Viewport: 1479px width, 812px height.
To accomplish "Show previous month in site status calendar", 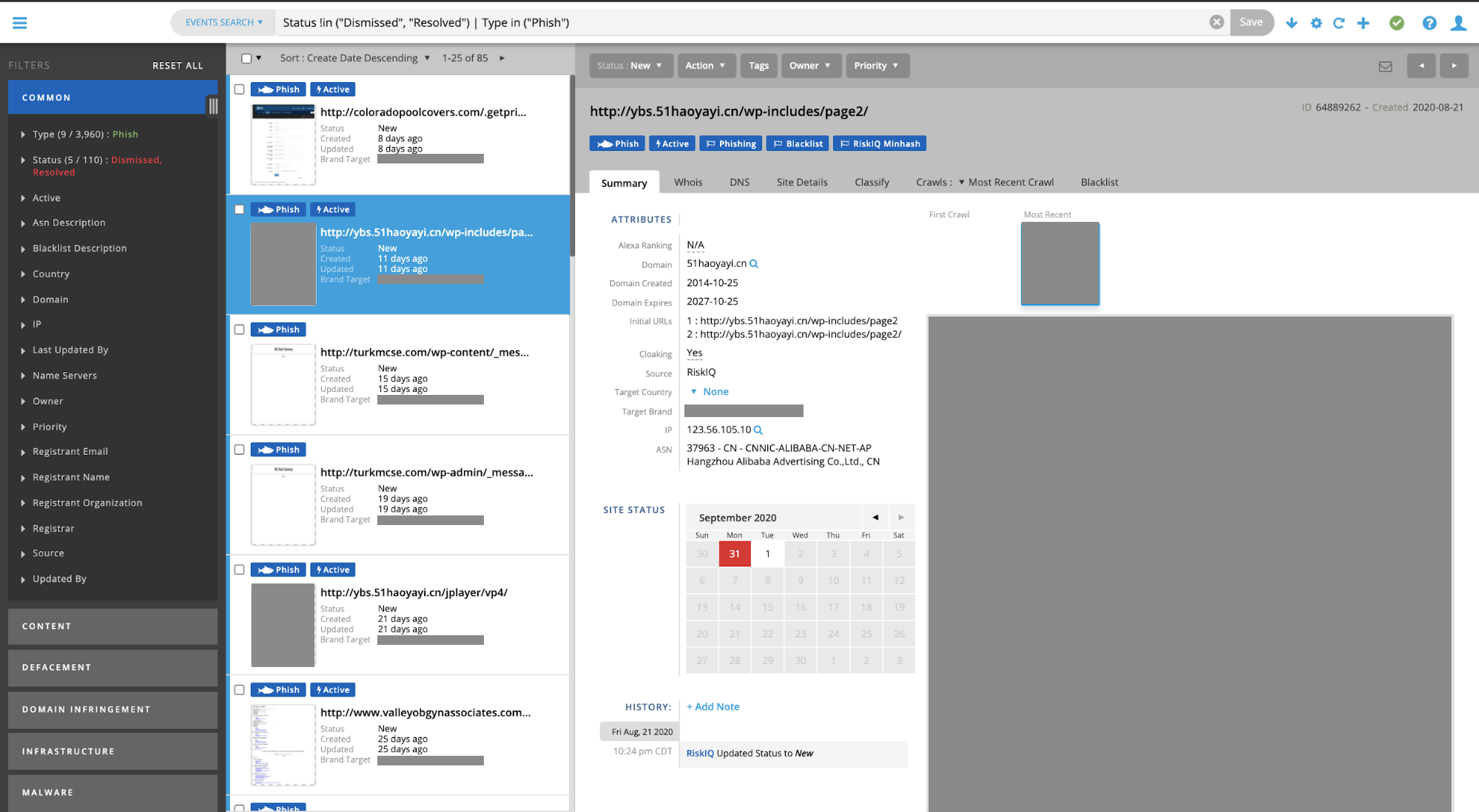I will pos(875,517).
